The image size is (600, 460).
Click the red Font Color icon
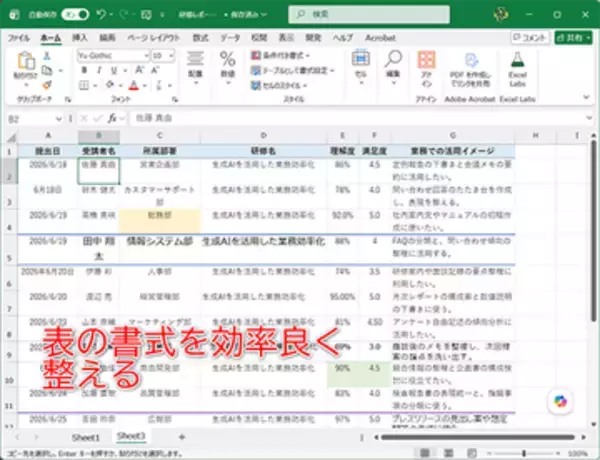click(134, 85)
